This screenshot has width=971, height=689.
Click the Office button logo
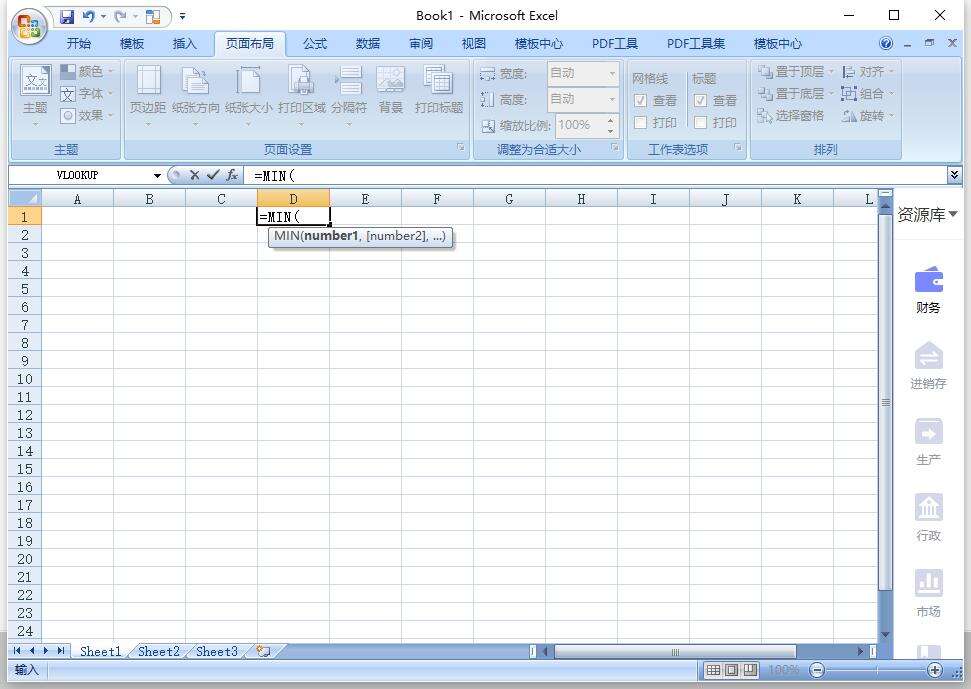[29, 26]
